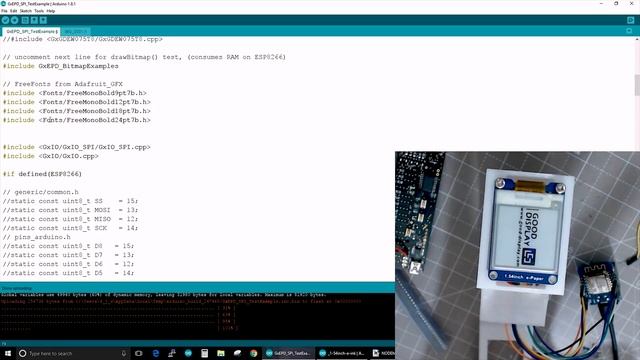Click the Windows Start button
The image size is (640, 360).
tap(7, 353)
